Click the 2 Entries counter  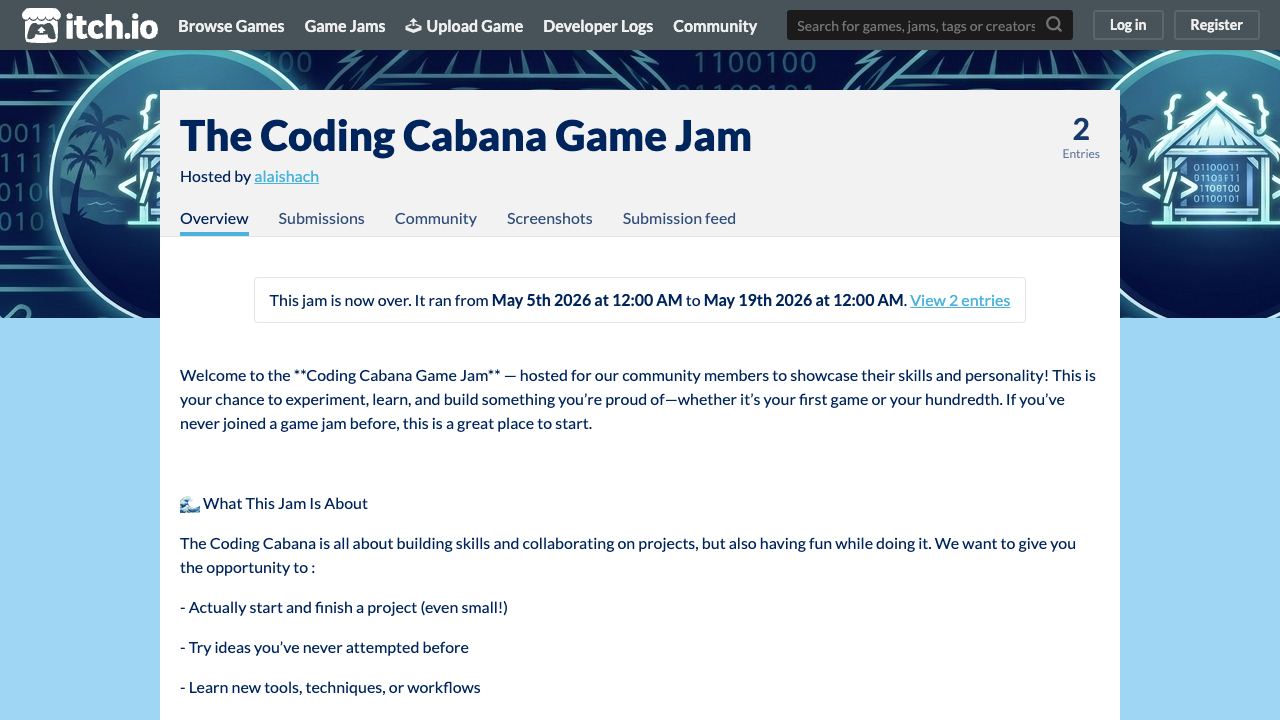(x=1081, y=137)
